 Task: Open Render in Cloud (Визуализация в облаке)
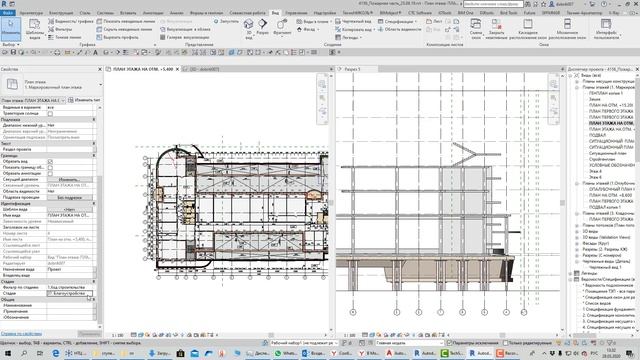pyautogui.click(x=185, y=29)
